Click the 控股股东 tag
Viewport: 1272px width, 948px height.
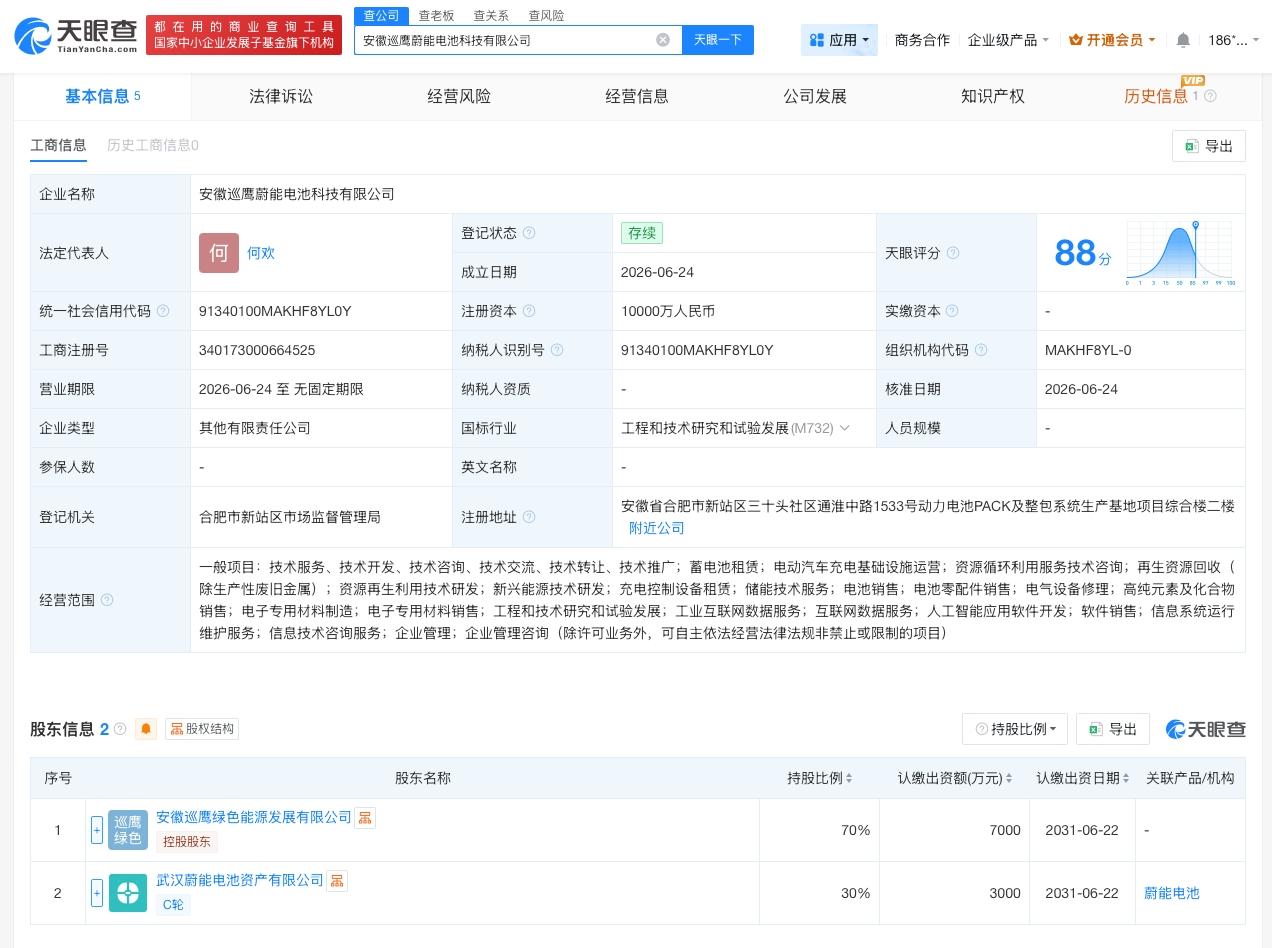187,842
